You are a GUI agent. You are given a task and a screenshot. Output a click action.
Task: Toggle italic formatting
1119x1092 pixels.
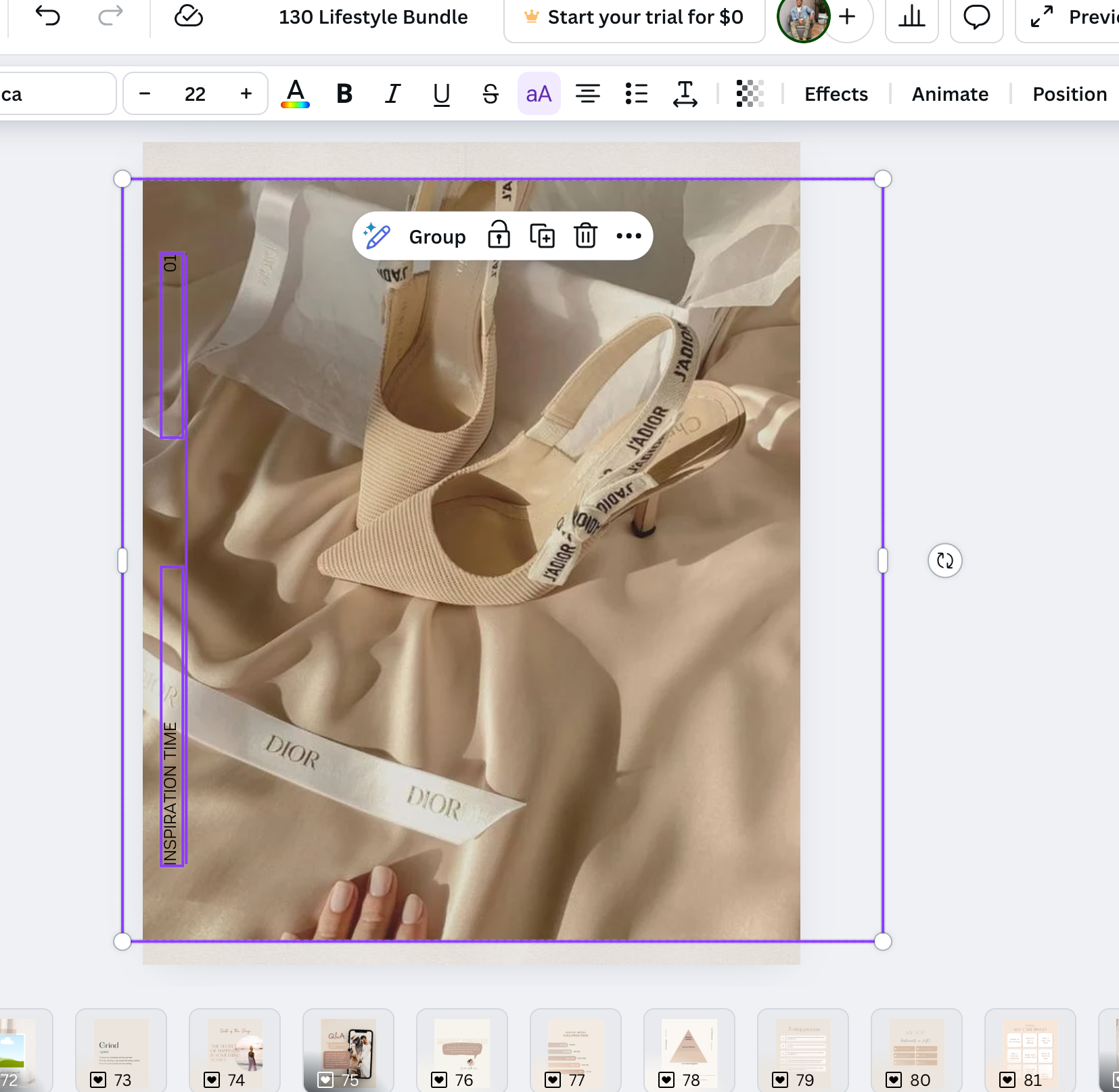coord(392,94)
